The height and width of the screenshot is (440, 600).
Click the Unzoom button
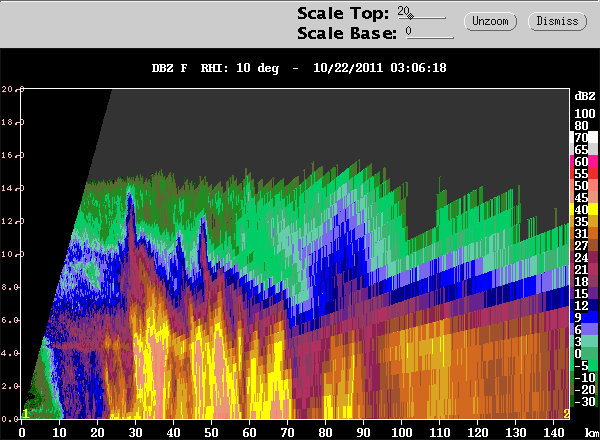pos(490,21)
